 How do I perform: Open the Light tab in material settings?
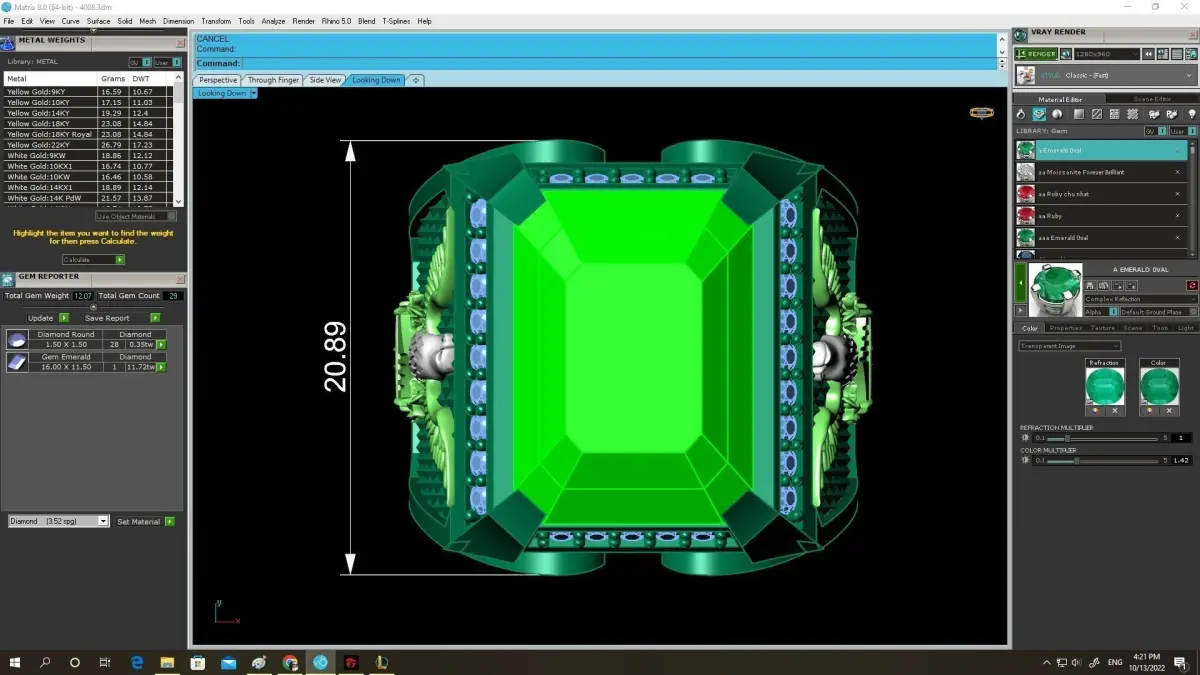pyautogui.click(x=1186, y=328)
